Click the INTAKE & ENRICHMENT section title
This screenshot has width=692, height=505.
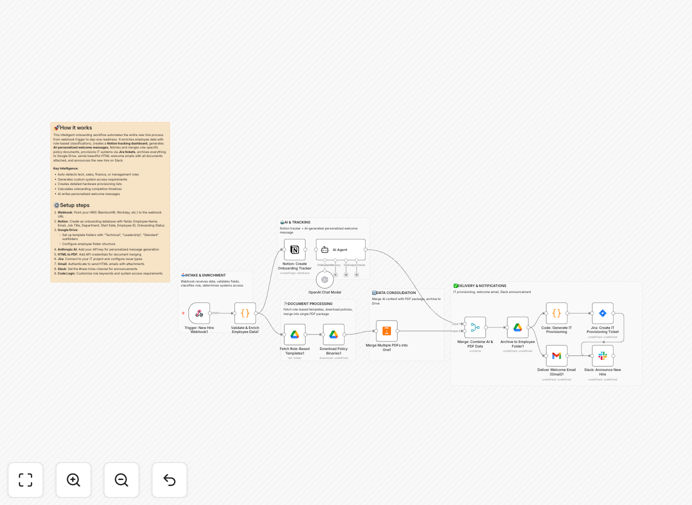click(203, 275)
